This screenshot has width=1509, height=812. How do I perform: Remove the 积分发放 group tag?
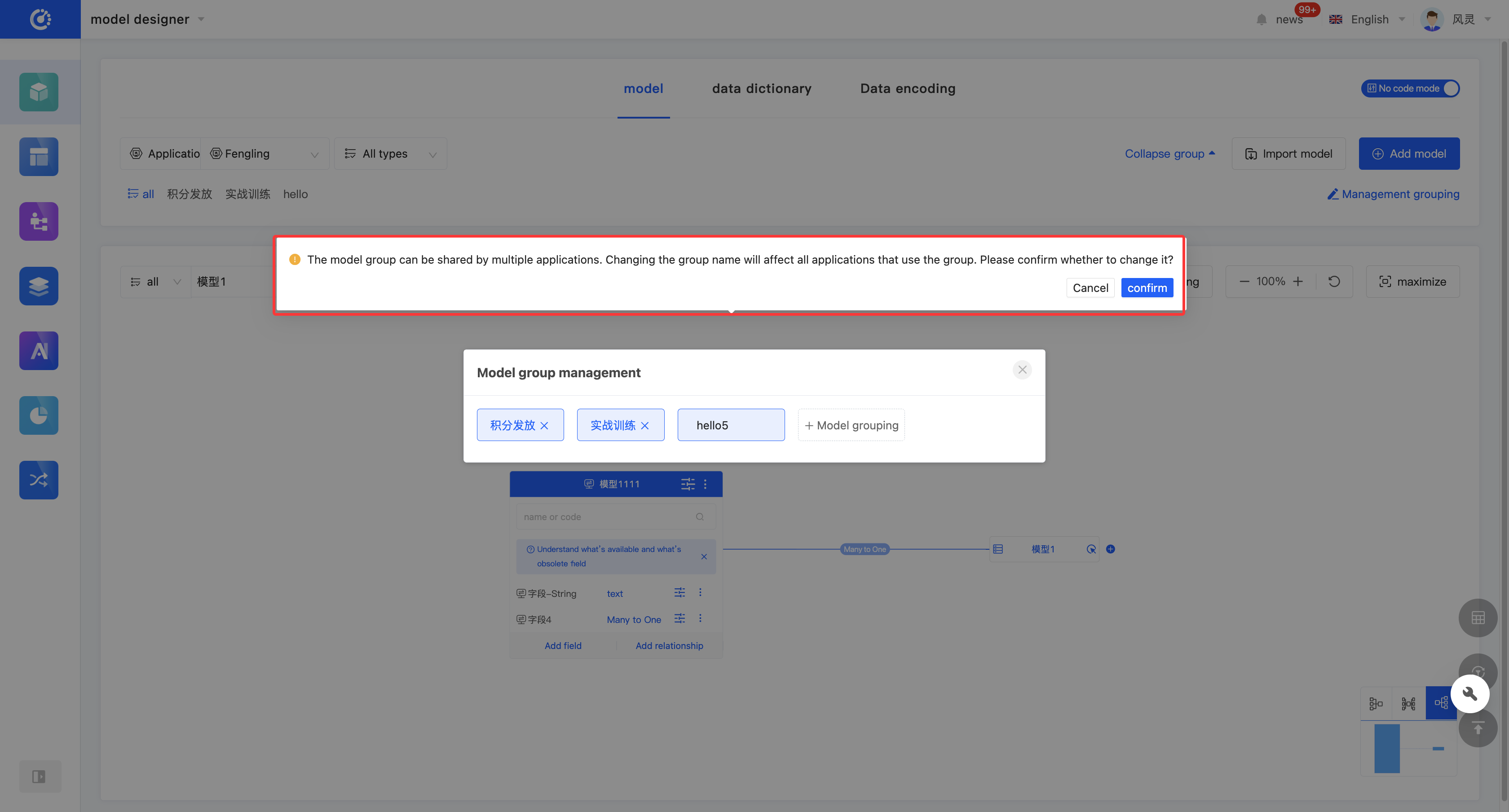coord(544,425)
